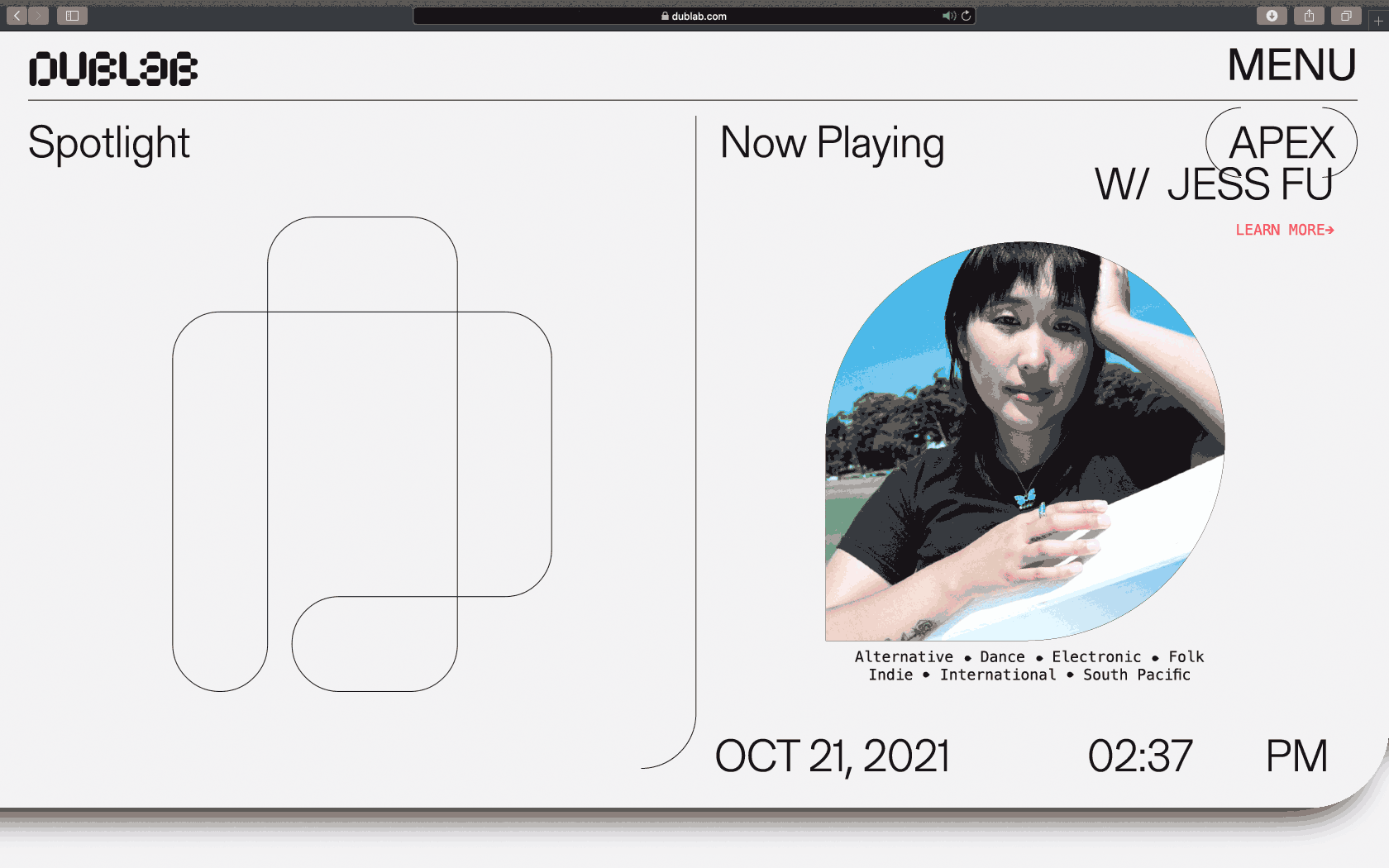Click the Now Playing heading
Viewport: 1389px width, 868px height.
(832, 143)
